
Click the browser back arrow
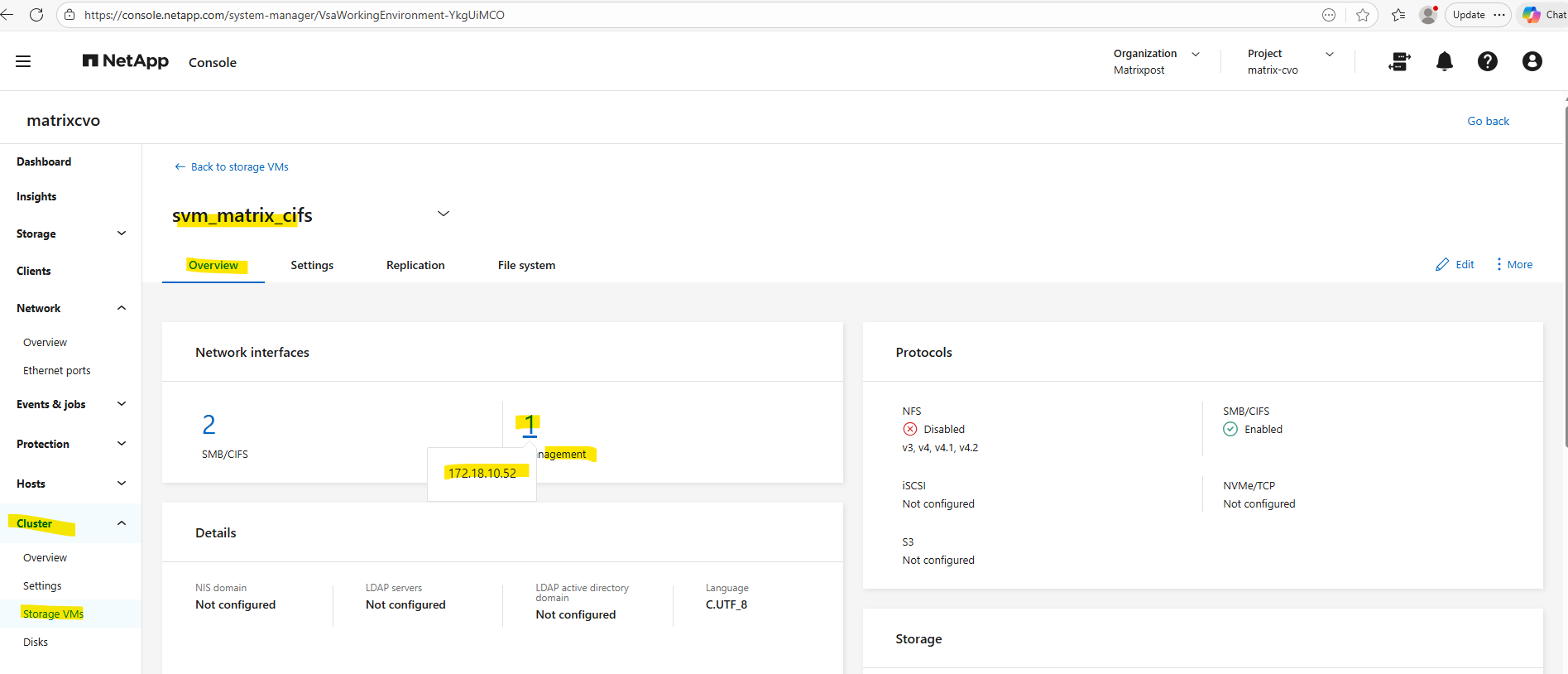click(7, 15)
